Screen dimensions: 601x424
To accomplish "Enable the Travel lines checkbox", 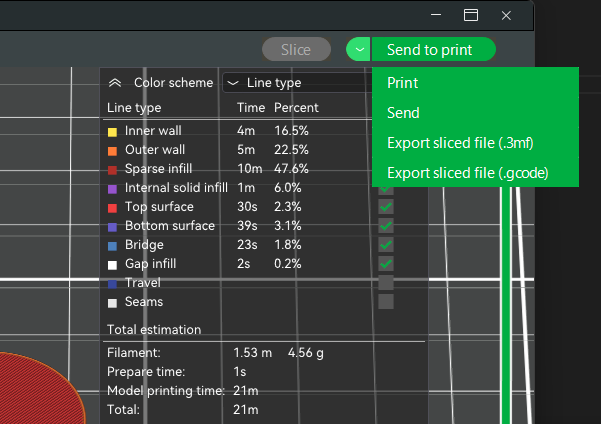I will tap(386, 283).
